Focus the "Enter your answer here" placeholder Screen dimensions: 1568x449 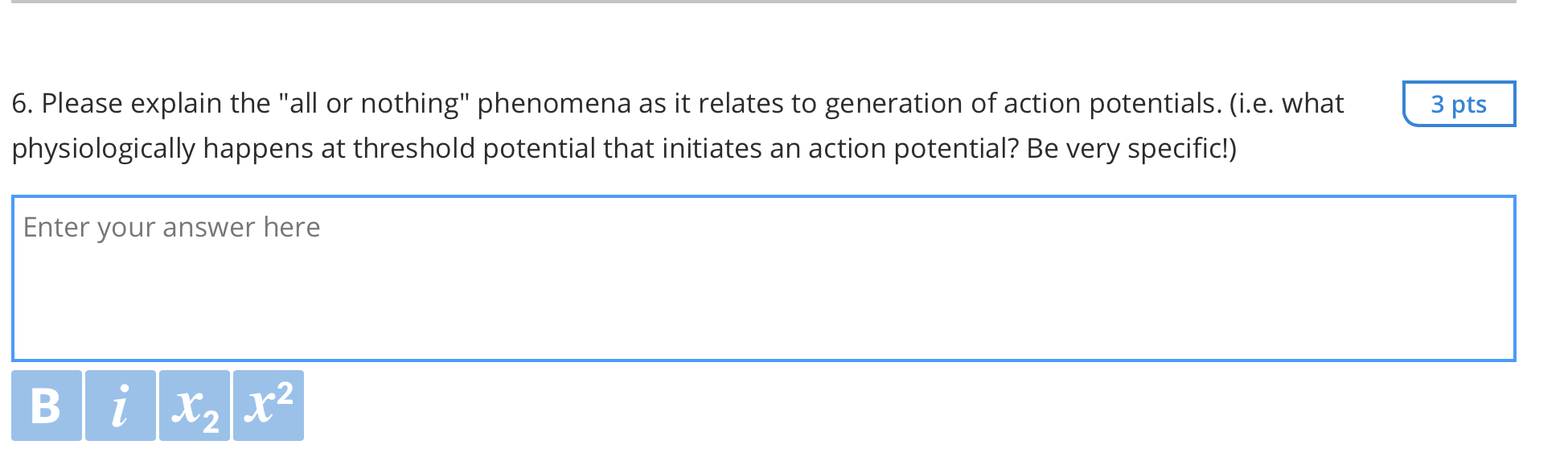pyautogui.click(x=171, y=228)
